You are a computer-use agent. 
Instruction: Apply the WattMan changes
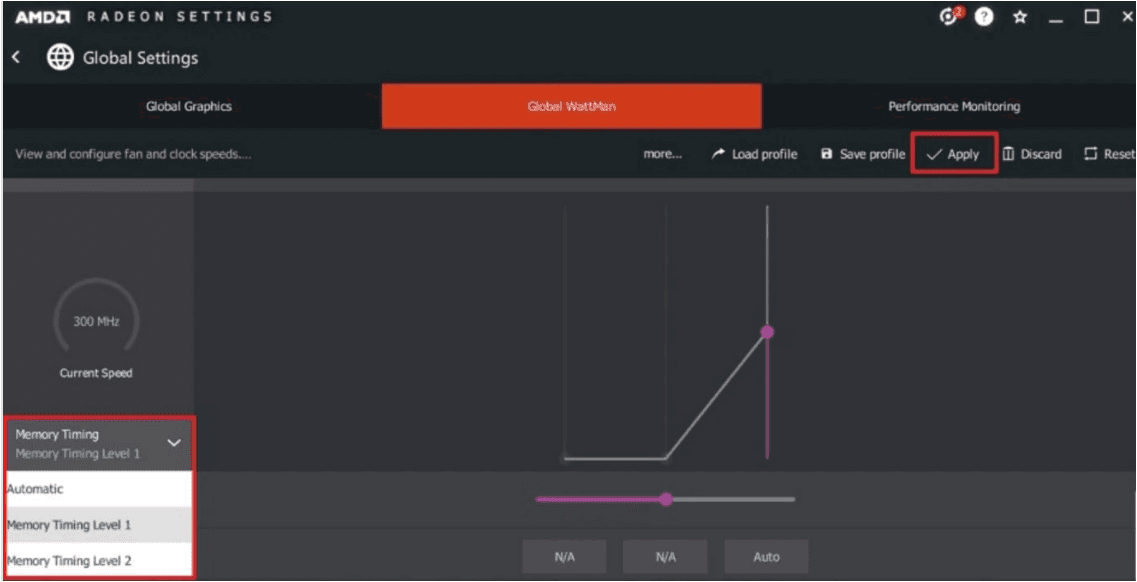[x=954, y=154]
